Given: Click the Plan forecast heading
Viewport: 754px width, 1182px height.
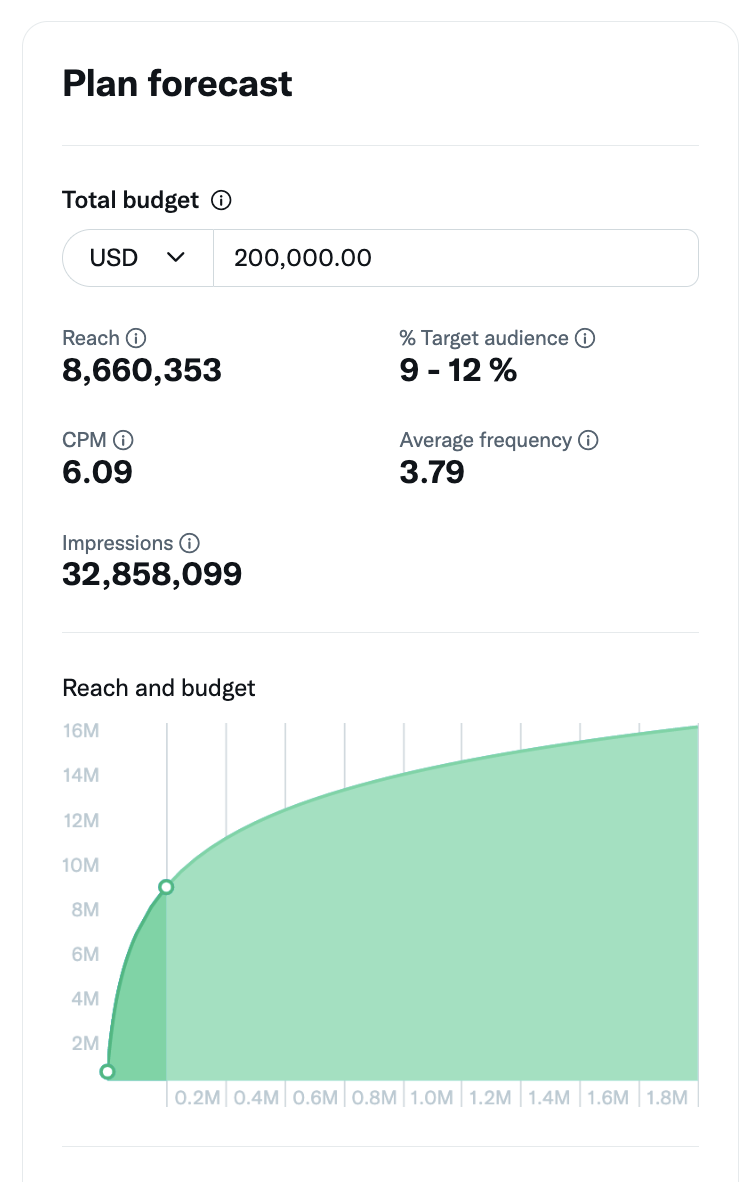Looking at the screenshot, I should 177,84.
